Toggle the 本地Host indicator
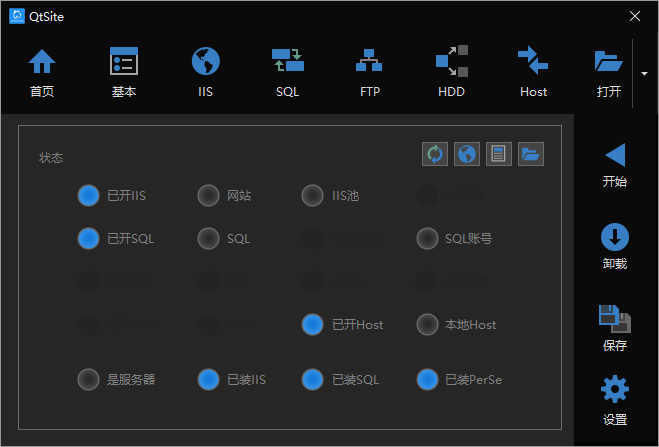Image resolution: width=659 pixels, height=447 pixels. point(428,324)
